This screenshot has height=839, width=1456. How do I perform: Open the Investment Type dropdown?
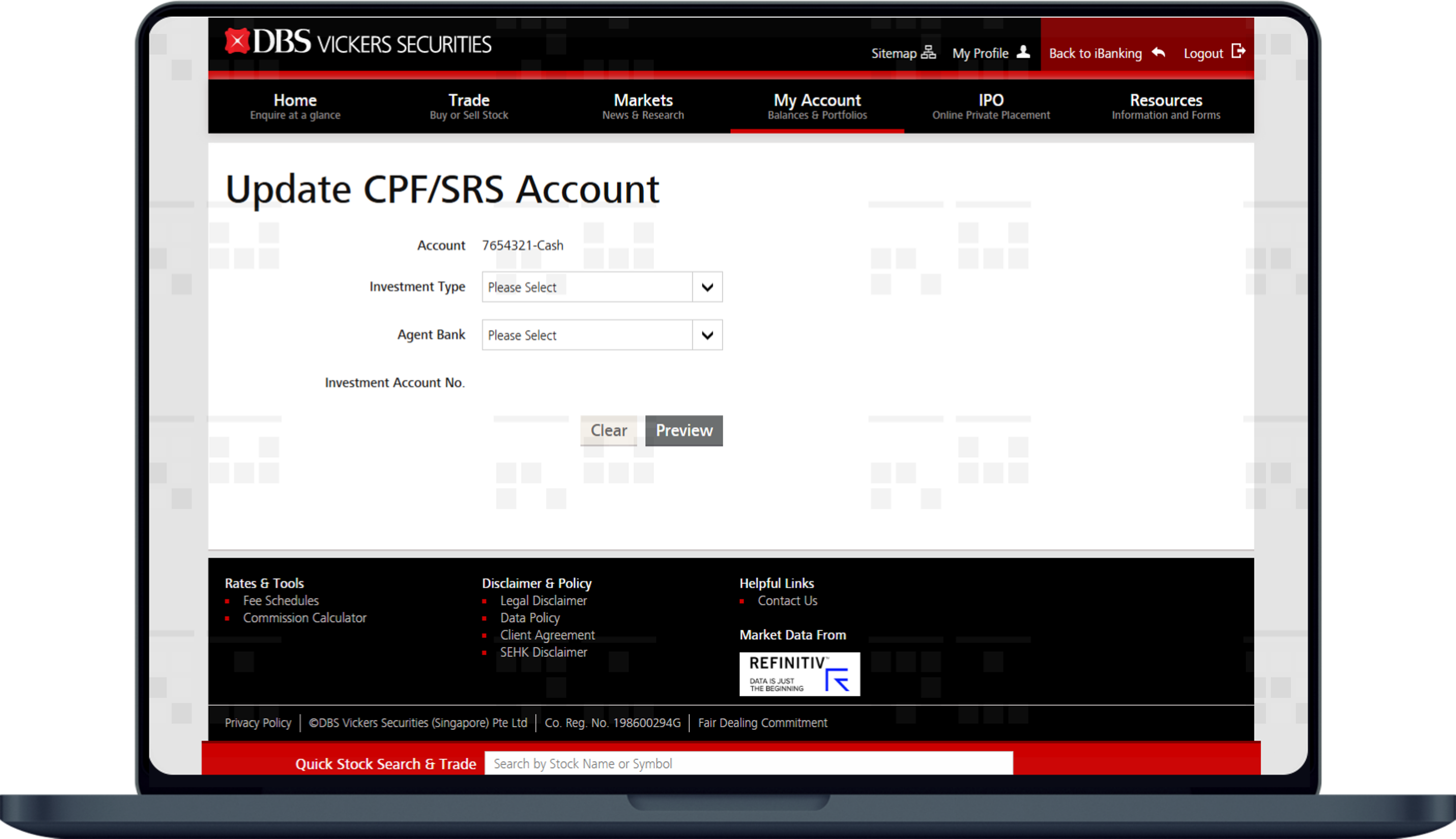[x=602, y=287]
